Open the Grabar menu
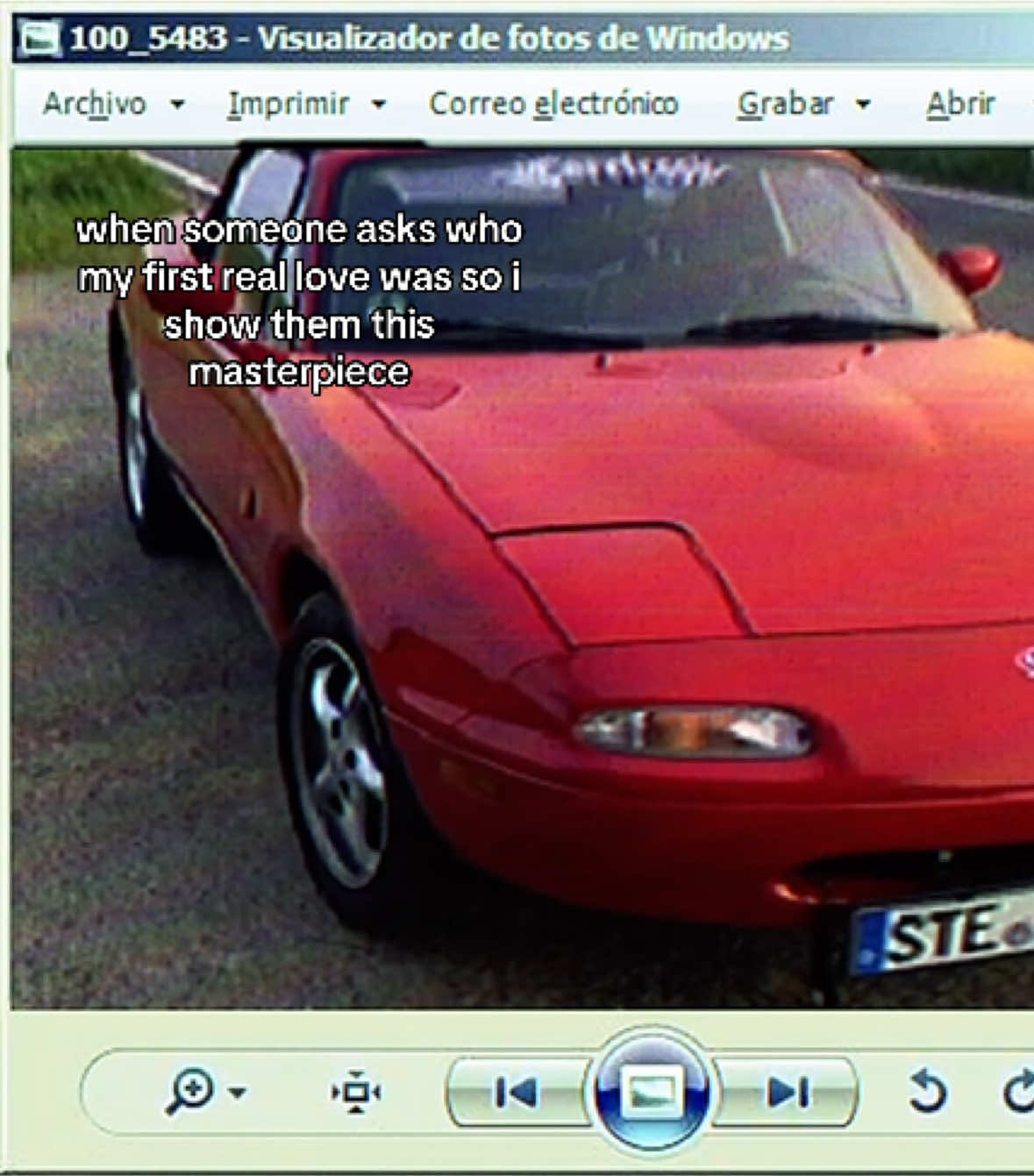 [785, 104]
